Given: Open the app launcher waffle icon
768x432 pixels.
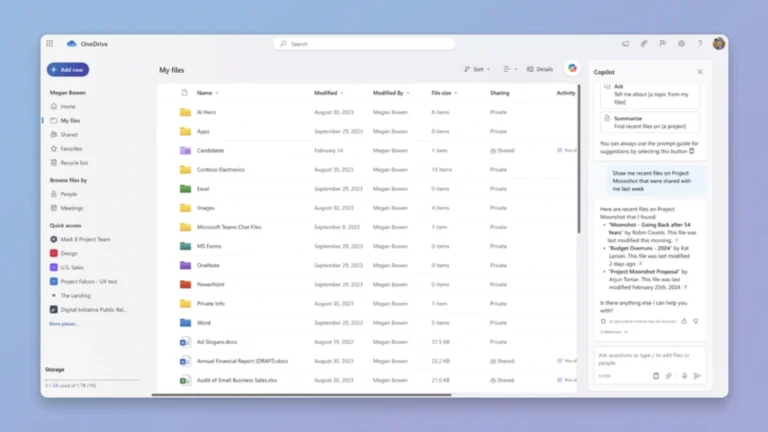Looking at the screenshot, I should tap(50, 44).
